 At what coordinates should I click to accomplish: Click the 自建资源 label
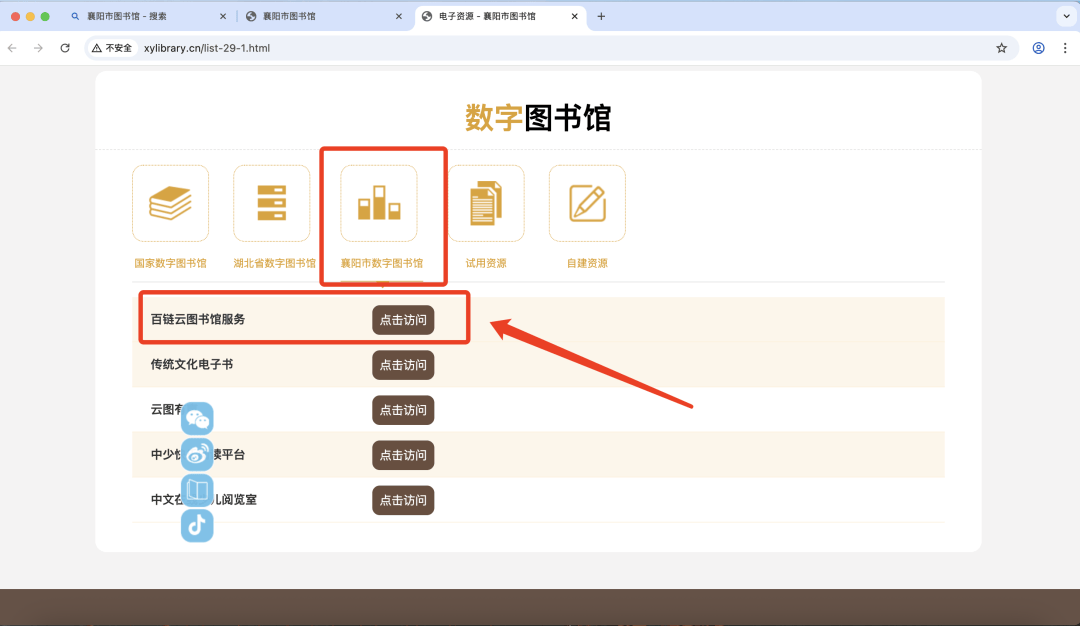[x=588, y=263]
